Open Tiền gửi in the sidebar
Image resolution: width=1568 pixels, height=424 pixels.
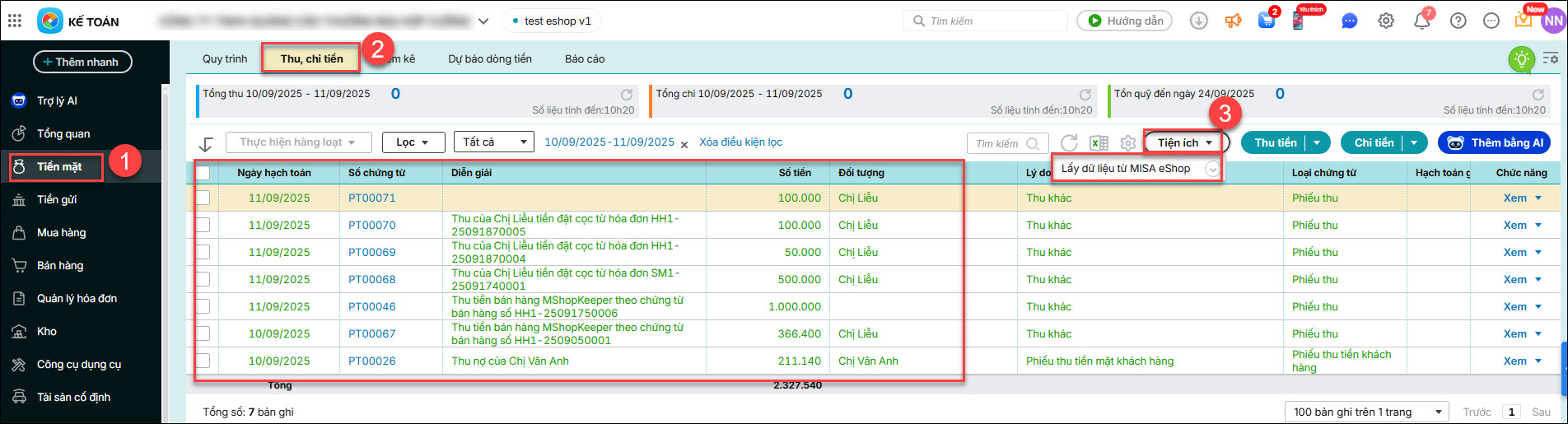pyautogui.click(x=57, y=199)
